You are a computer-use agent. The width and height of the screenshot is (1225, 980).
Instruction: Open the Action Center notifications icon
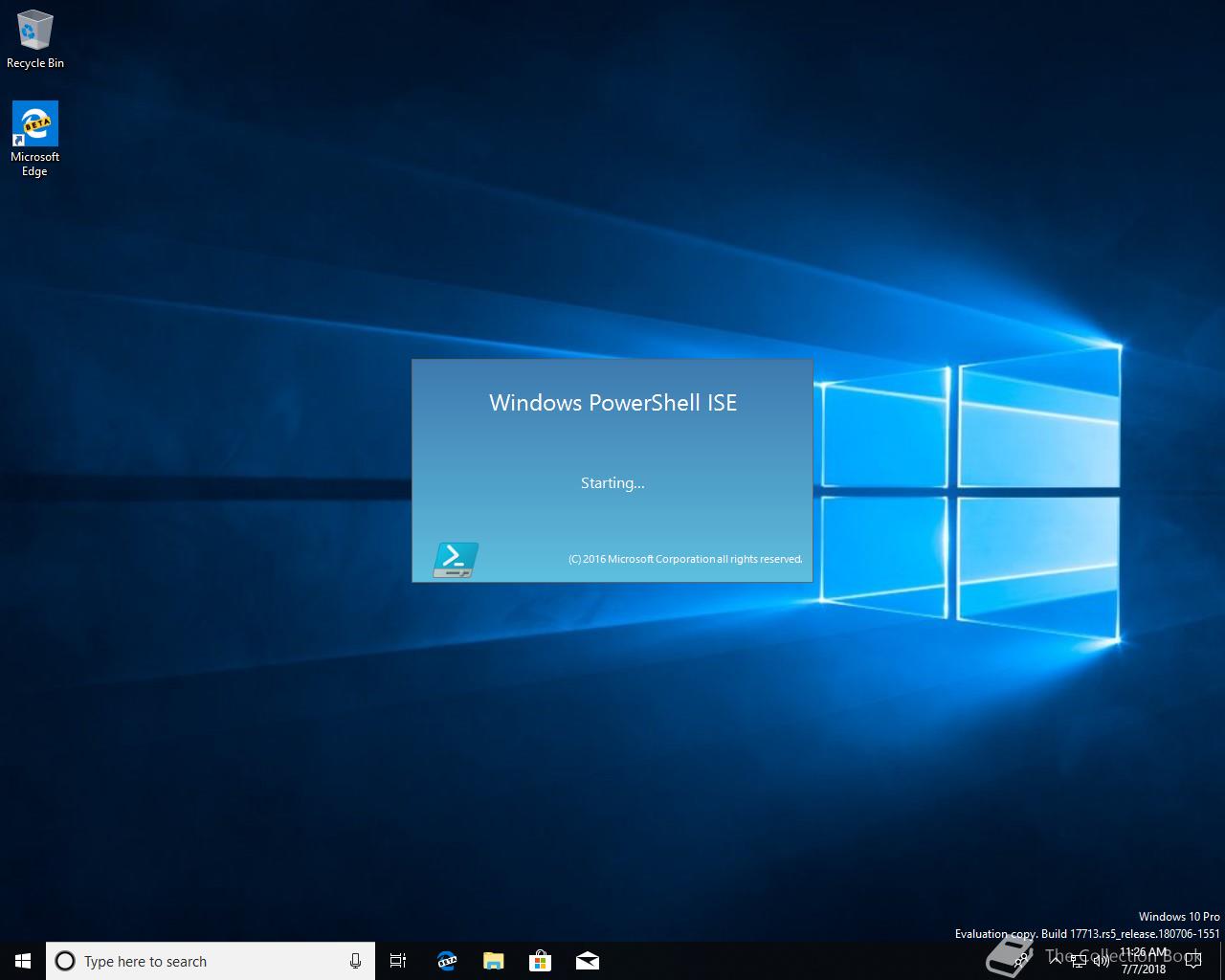[x=1192, y=961]
